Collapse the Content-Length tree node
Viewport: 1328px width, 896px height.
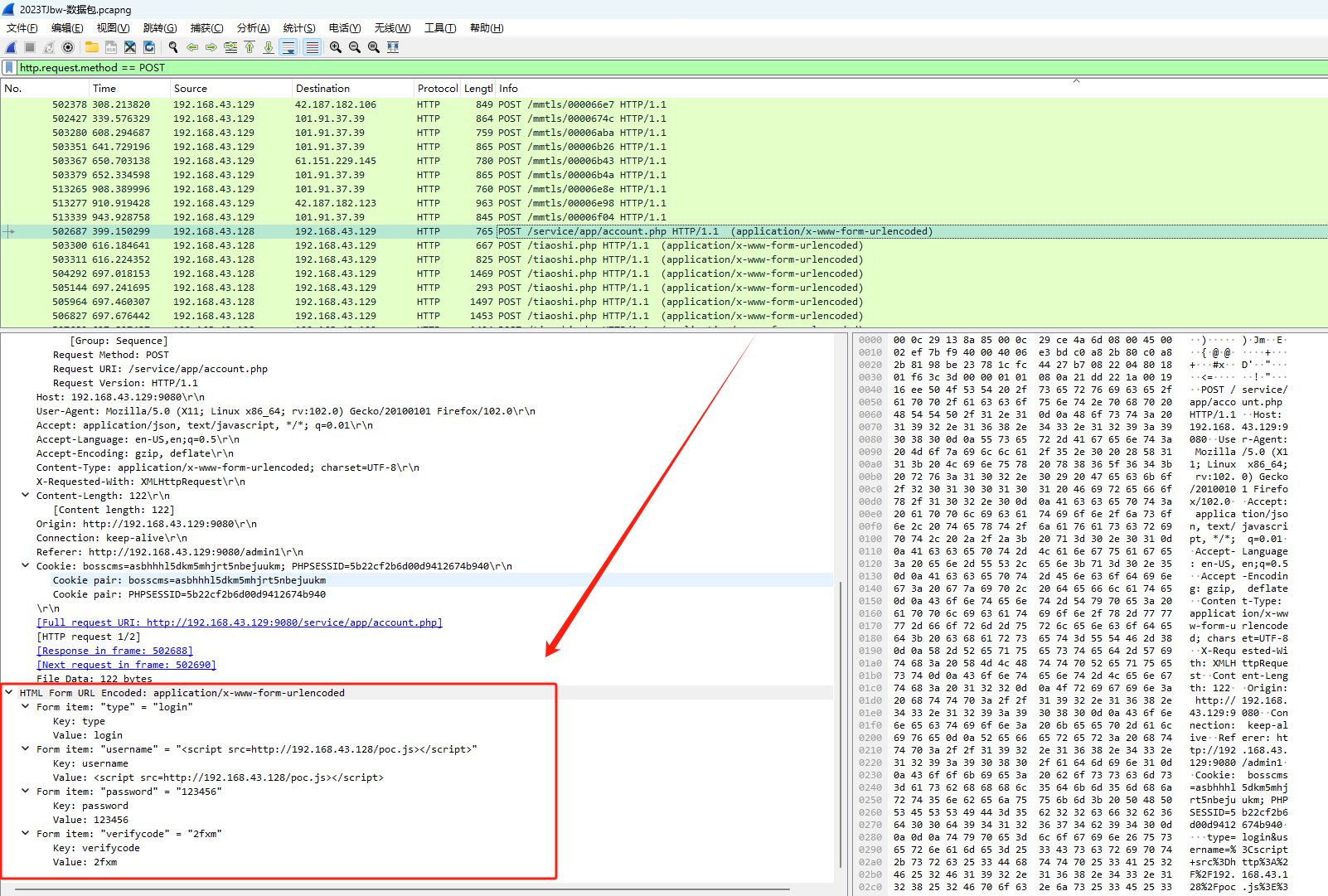click(26, 496)
